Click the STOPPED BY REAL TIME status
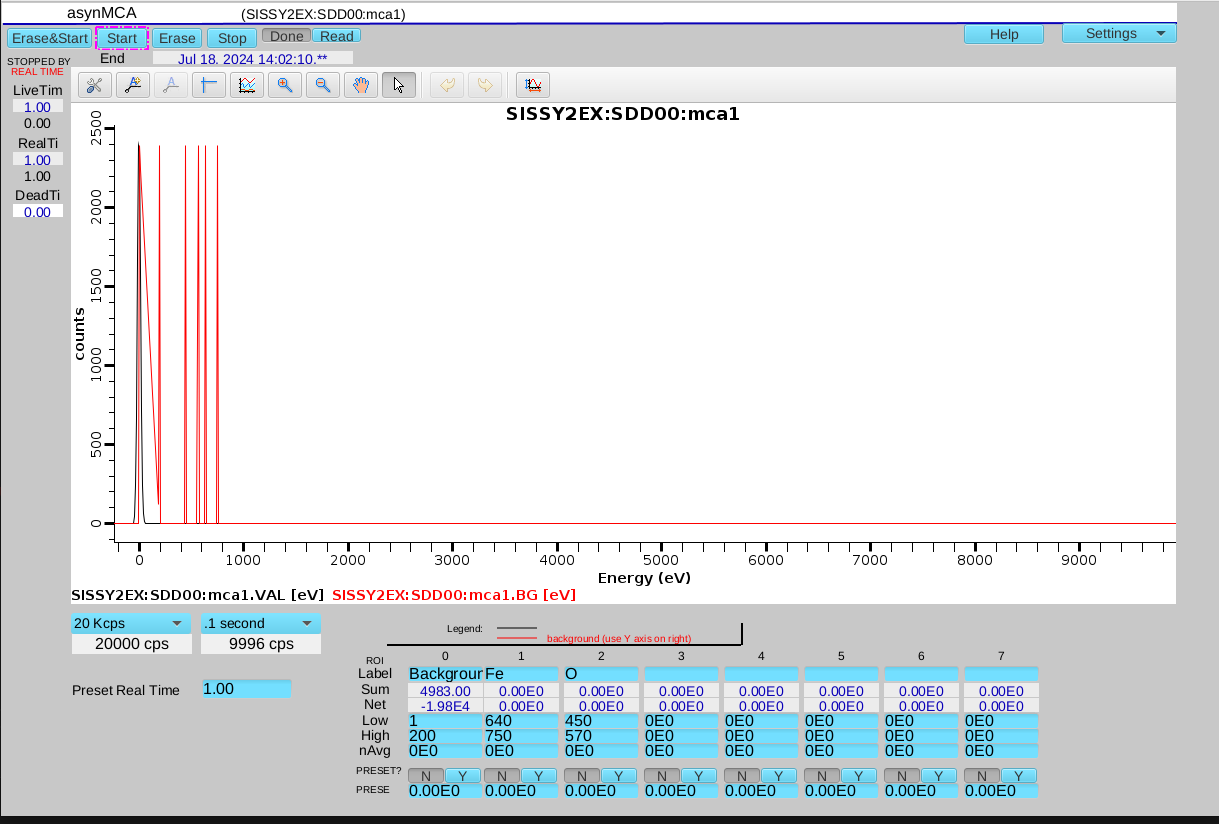The image size is (1219, 824). click(x=37, y=67)
